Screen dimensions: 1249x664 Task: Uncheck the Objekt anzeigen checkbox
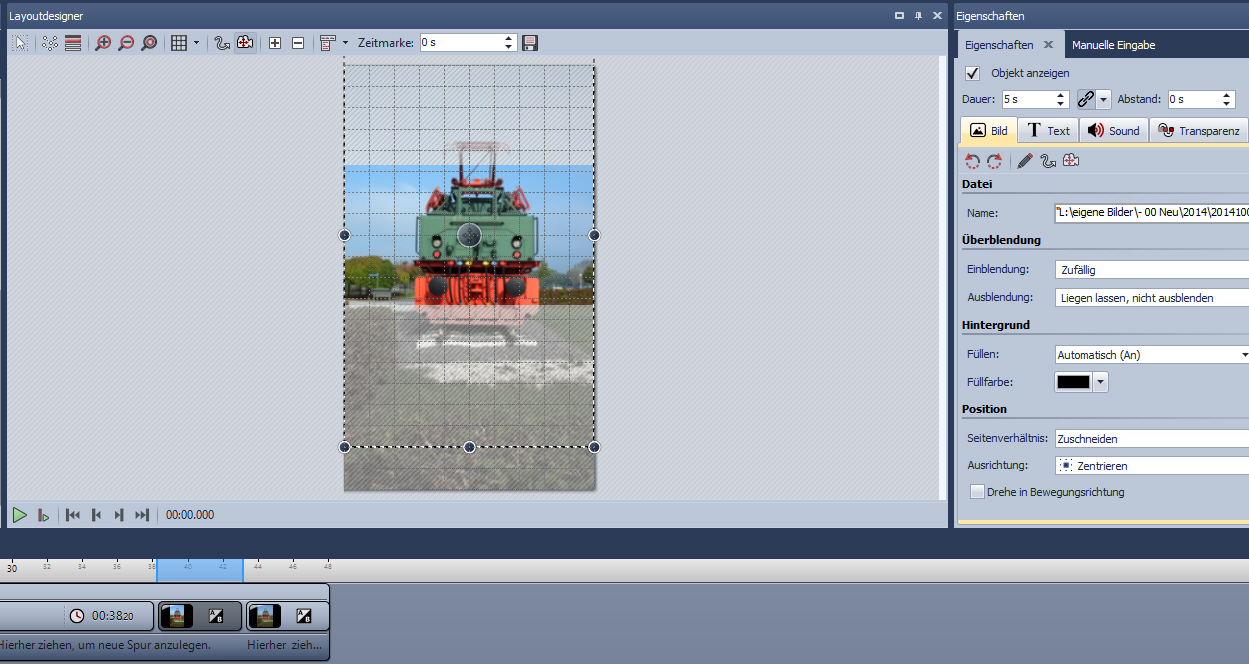tap(972, 73)
